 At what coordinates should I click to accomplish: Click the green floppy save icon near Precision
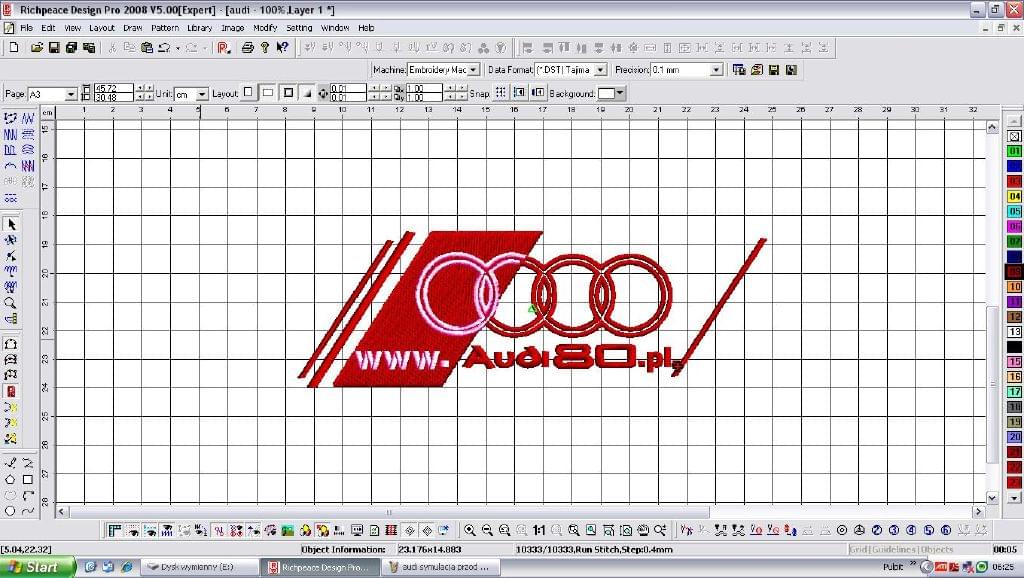click(x=774, y=70)
